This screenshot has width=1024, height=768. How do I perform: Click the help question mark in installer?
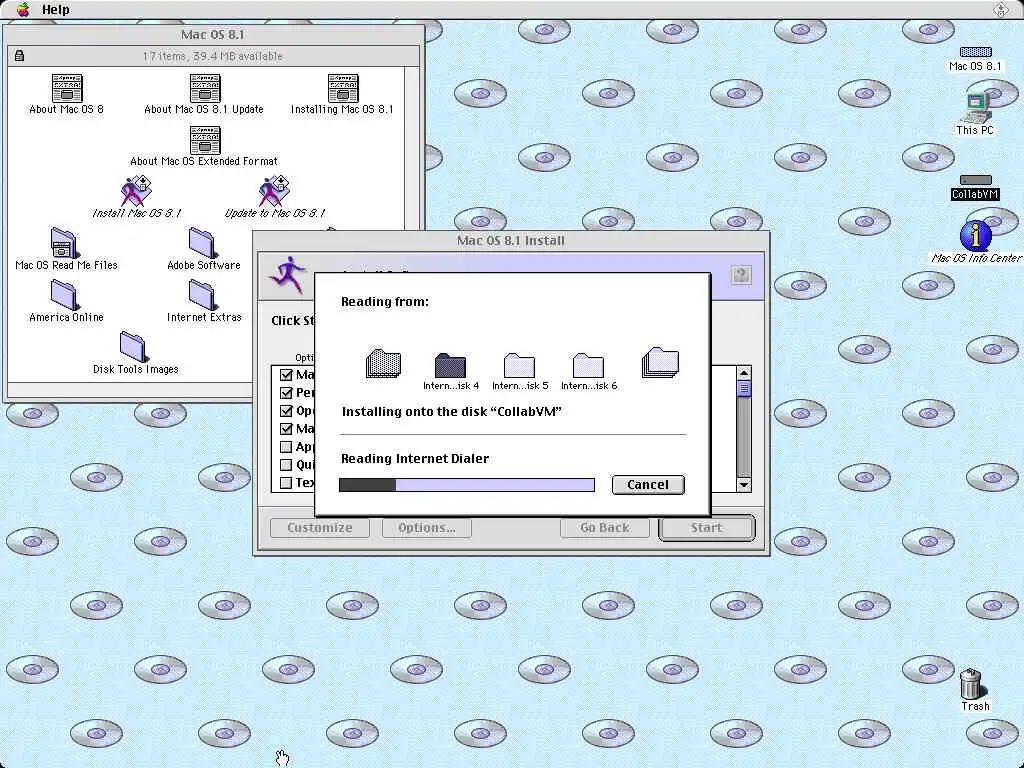click(741, 275)
